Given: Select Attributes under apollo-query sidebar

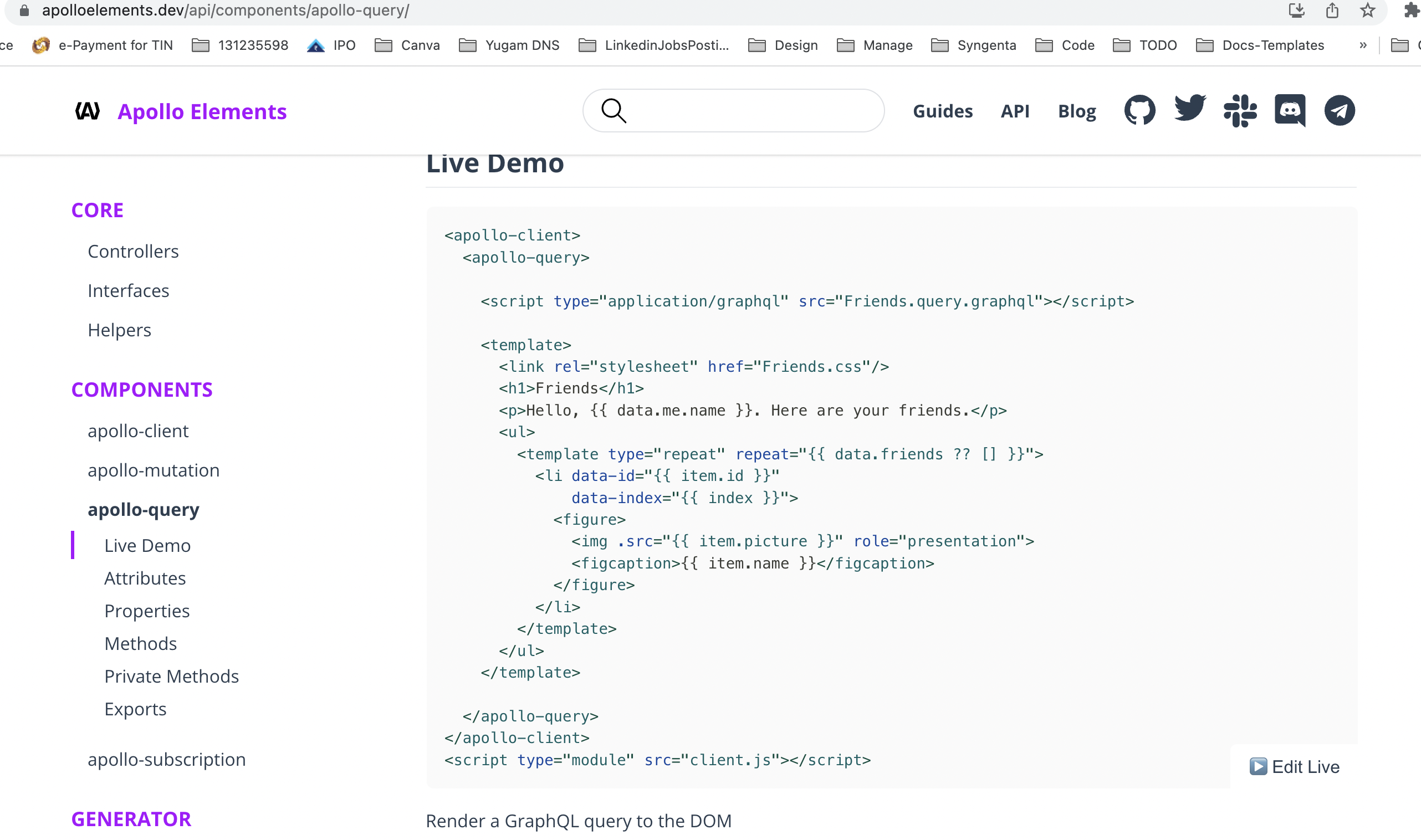Looking at the screenshot, I should (x=145, y=578).
